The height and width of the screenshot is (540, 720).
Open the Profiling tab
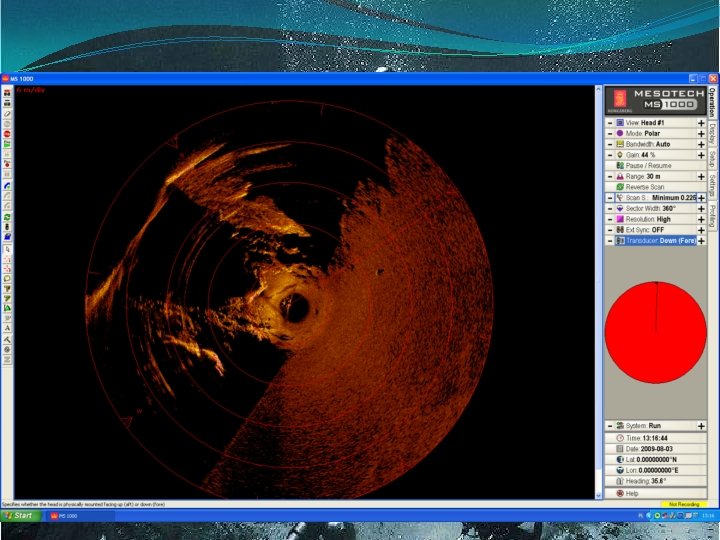click(712, 216)
